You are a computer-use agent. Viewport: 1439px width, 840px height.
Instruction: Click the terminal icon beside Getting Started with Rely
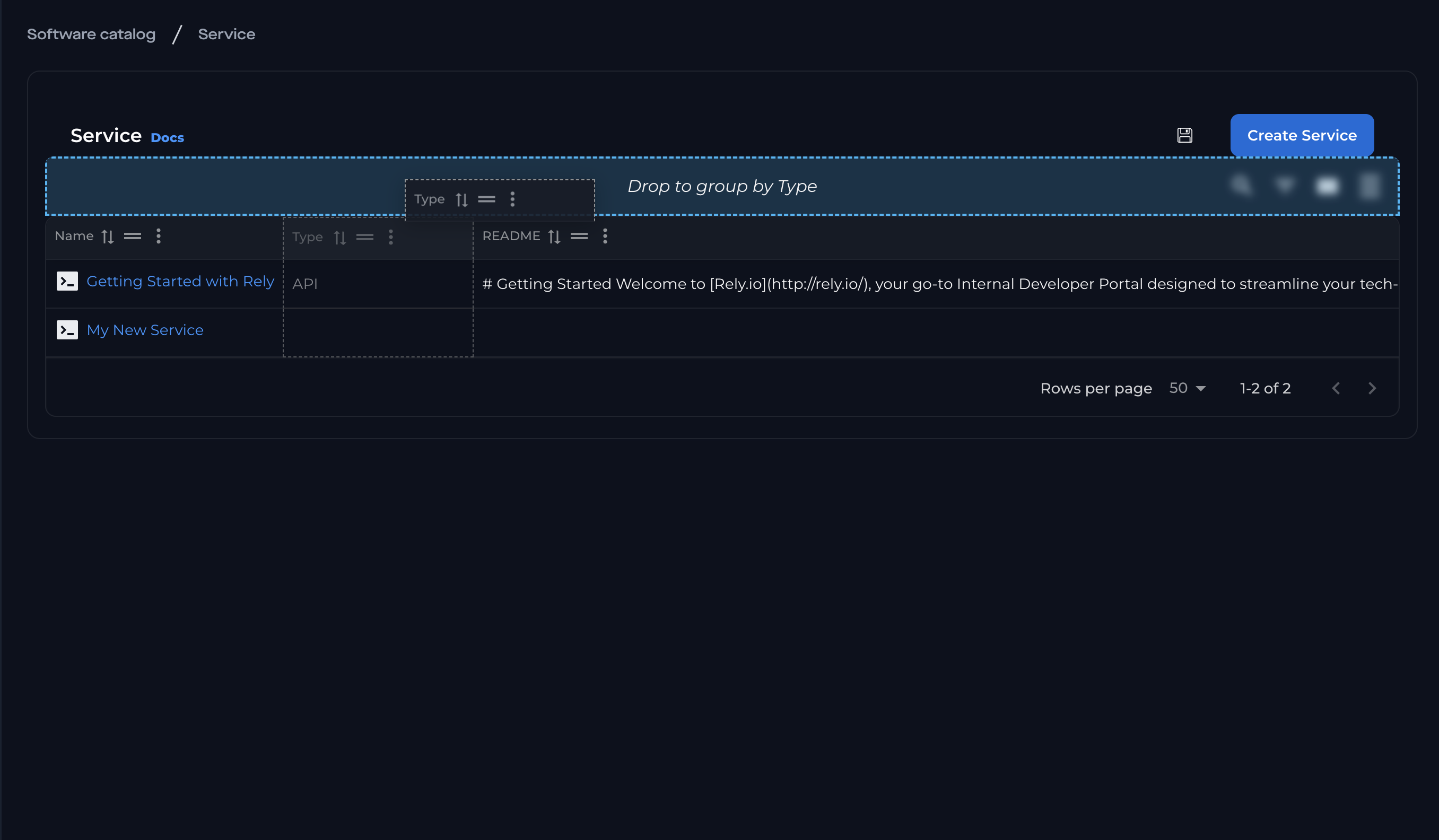67,282
